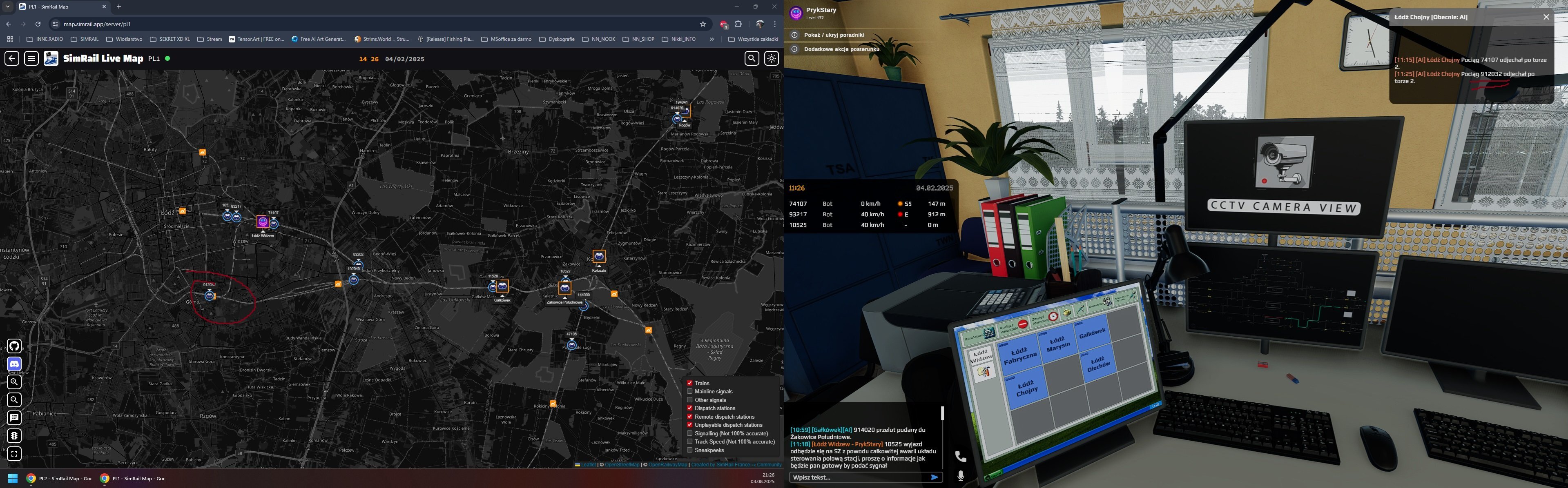Select train 912032 marker near Górna
The height and width of the screenshot is (488, 1568).
[x=210, y=295]
